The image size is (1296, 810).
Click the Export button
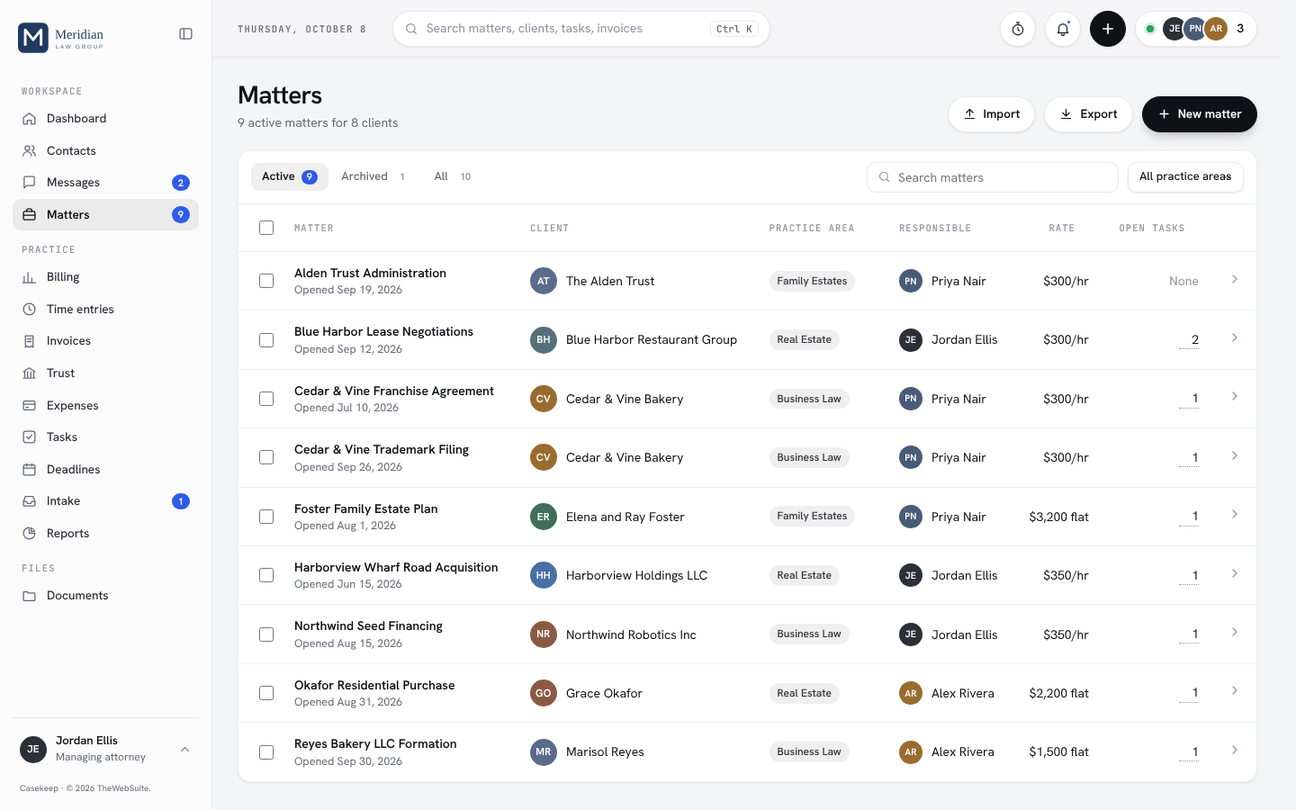pos(1088,114)
